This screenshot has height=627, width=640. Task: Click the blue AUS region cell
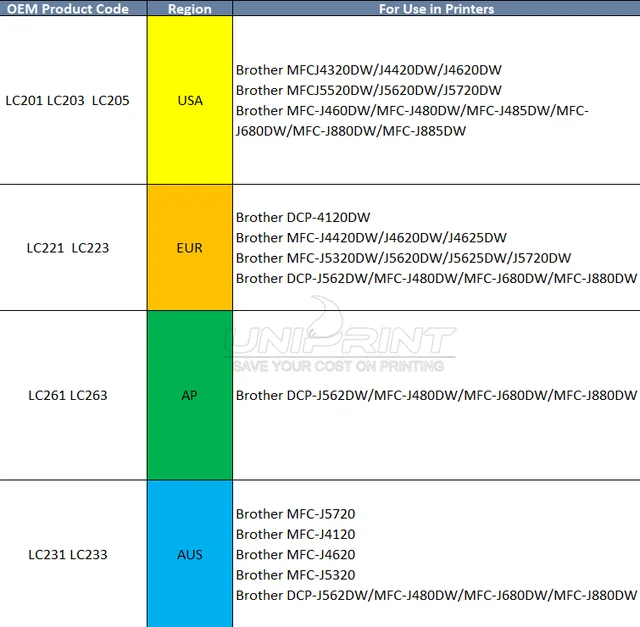point(190,554)
